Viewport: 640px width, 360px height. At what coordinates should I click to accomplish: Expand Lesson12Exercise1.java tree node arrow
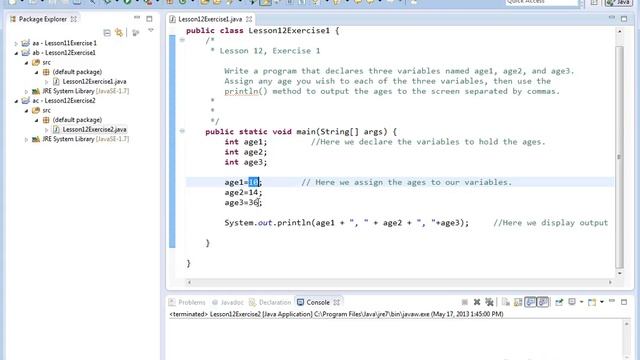tap(47, 82)
